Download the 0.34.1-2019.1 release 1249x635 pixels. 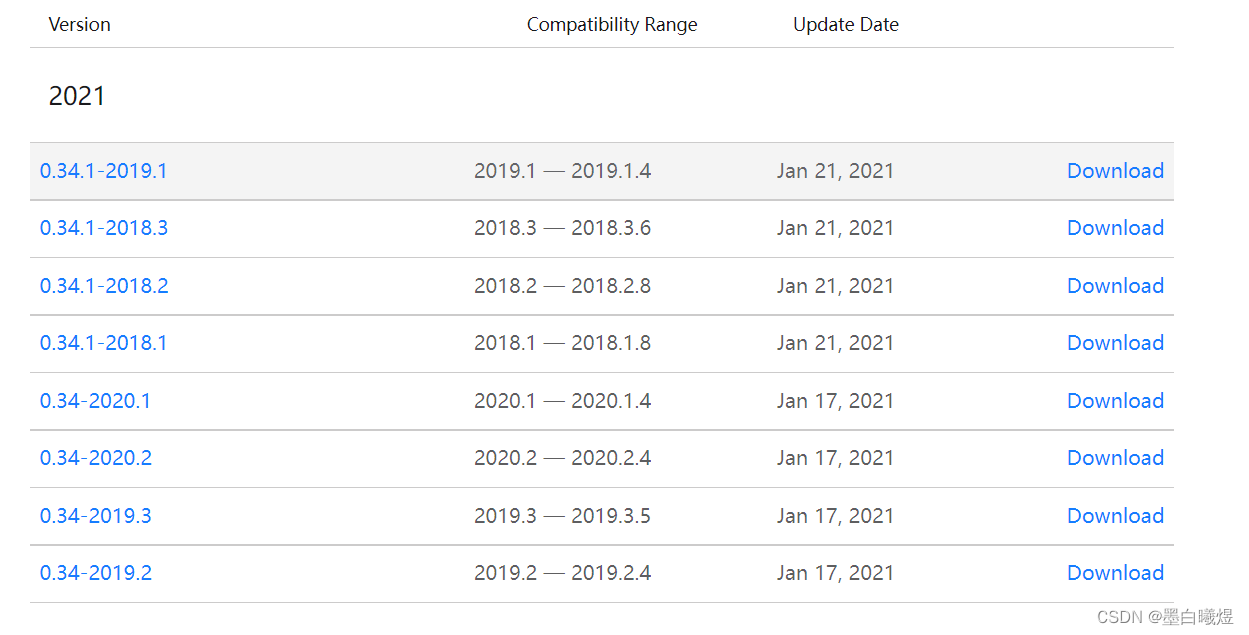(1115, 171)
